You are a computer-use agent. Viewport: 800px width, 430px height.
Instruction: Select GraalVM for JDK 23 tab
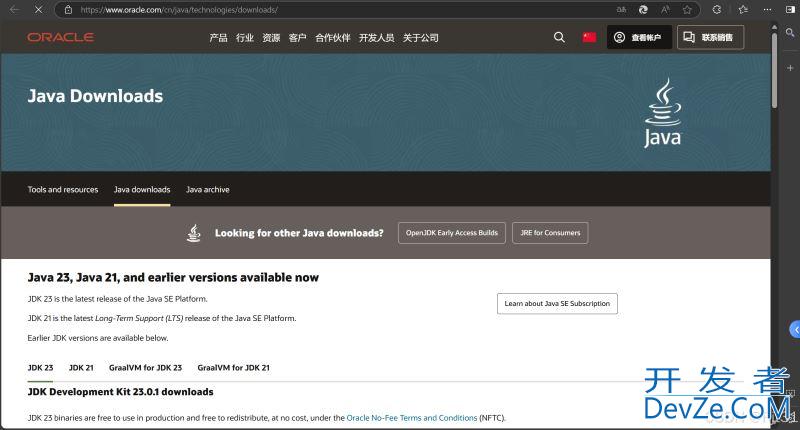coord(145,368)
